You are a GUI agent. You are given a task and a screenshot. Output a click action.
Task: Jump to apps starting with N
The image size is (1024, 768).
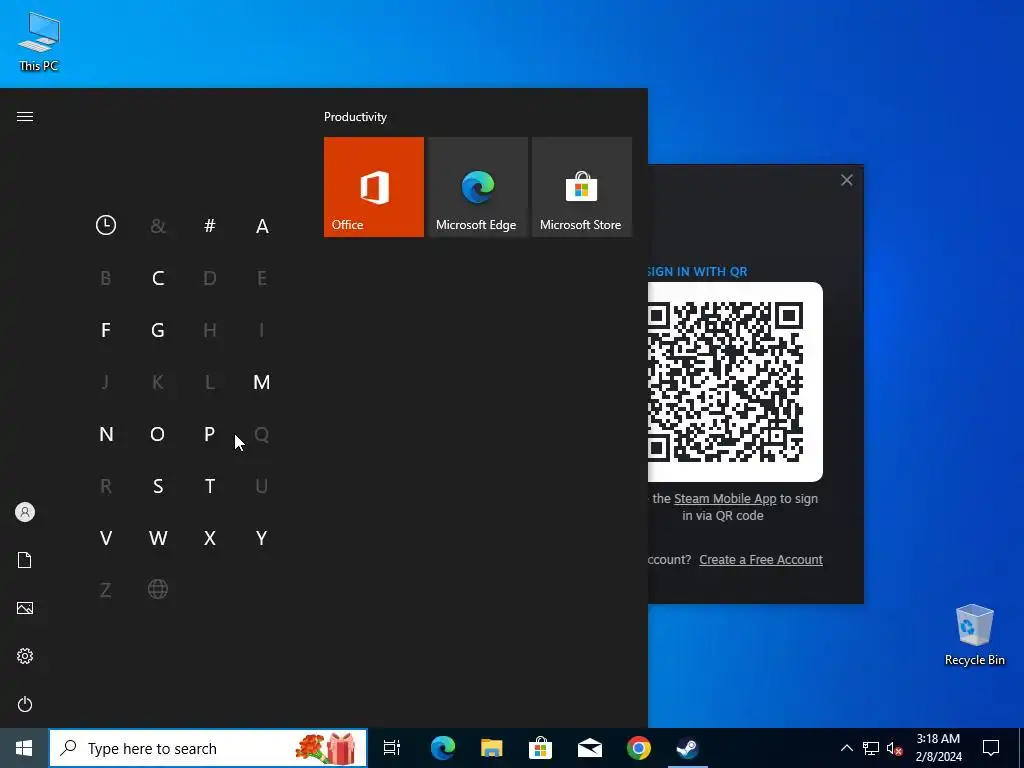tap(106, 434)
